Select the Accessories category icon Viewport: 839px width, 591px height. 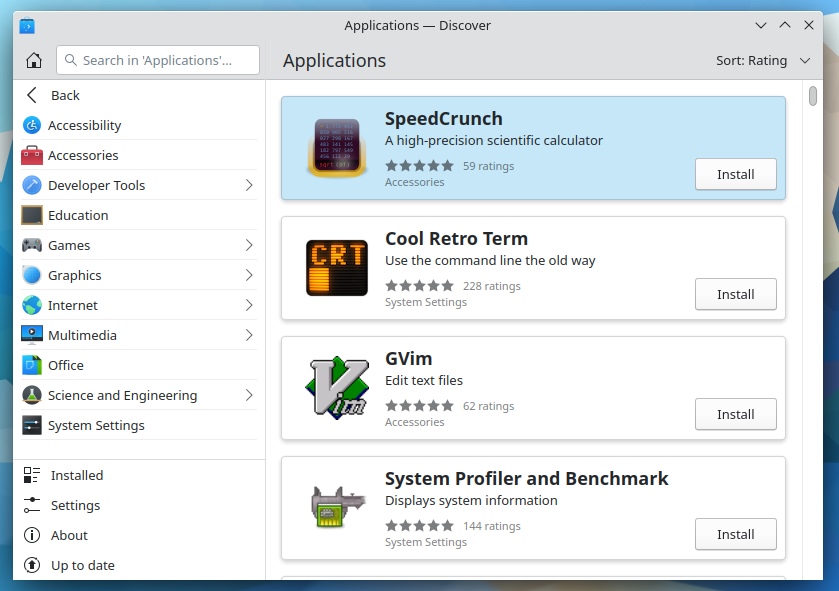[x=31, y=155]
